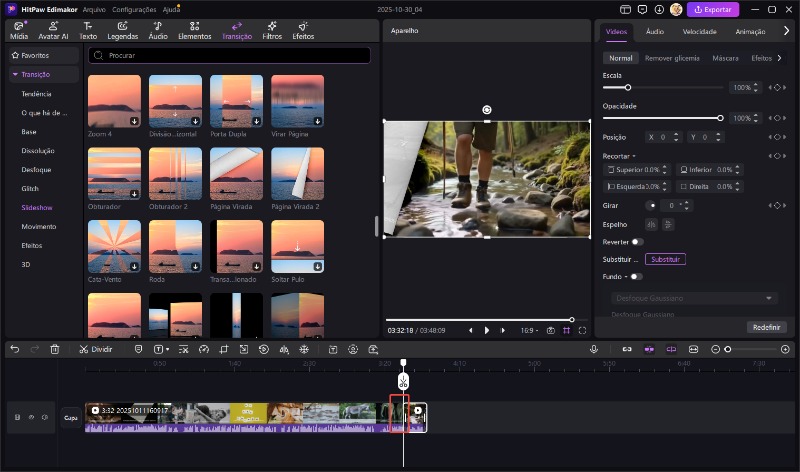Image resolution: width=800 pixels, height=472 pixels.
Task: Open the Avatar AI panel
Action: (x=54, y=30)
